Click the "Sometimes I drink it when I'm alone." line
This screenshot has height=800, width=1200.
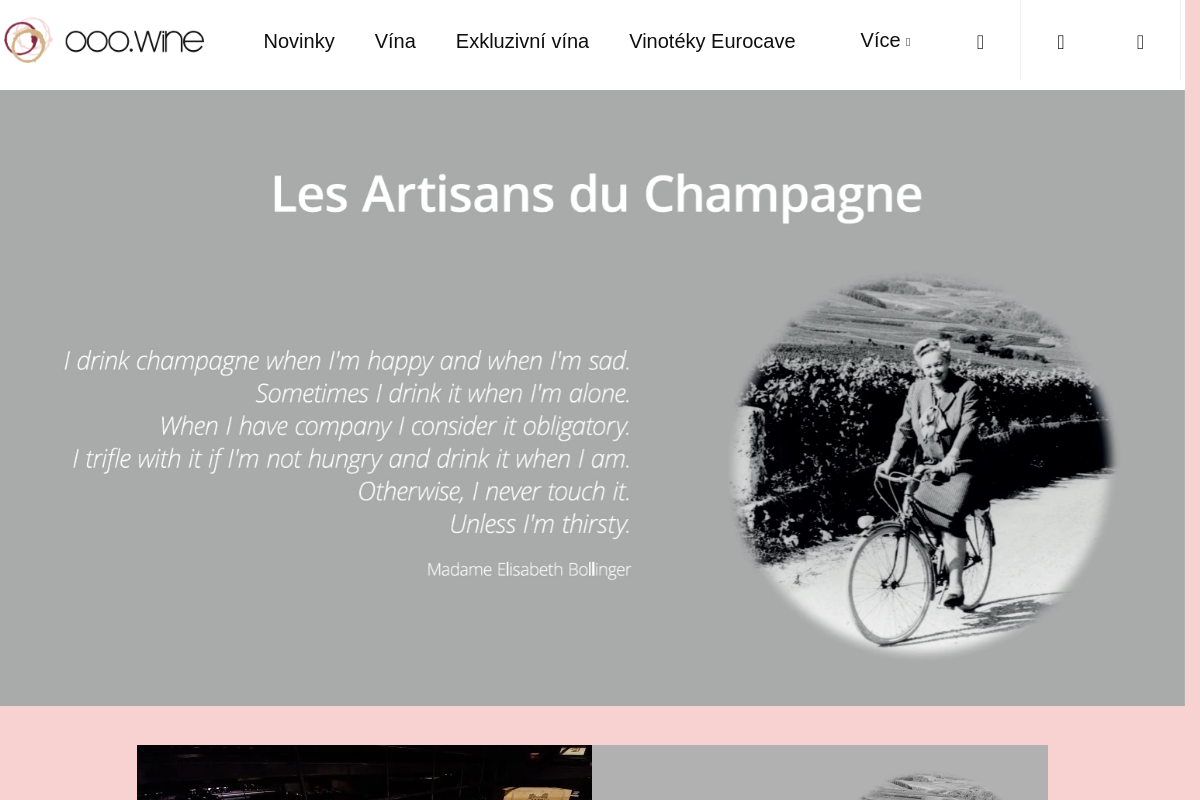tap(442, 393)
